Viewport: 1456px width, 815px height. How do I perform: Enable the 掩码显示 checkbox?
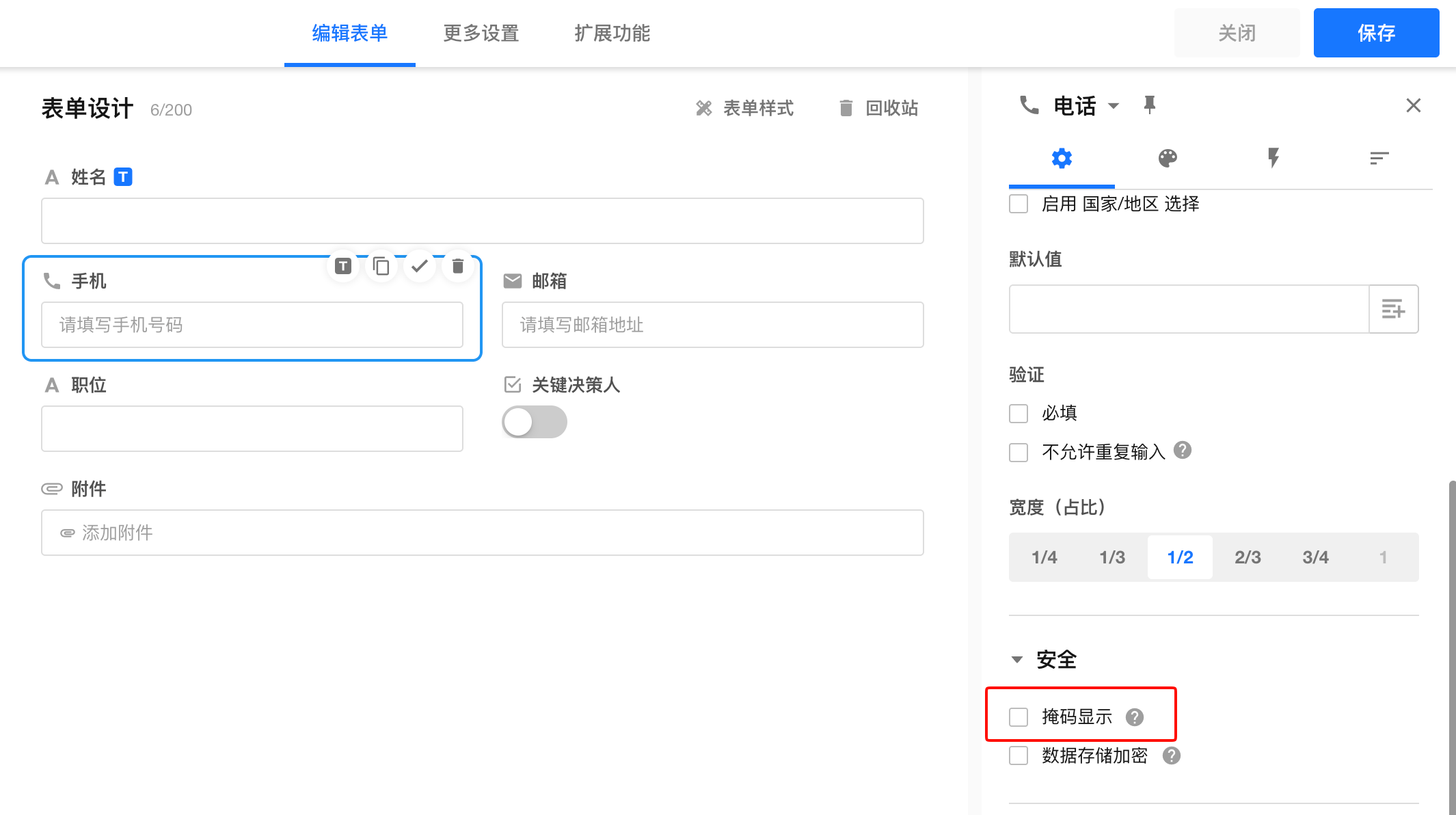(1019, 717)
